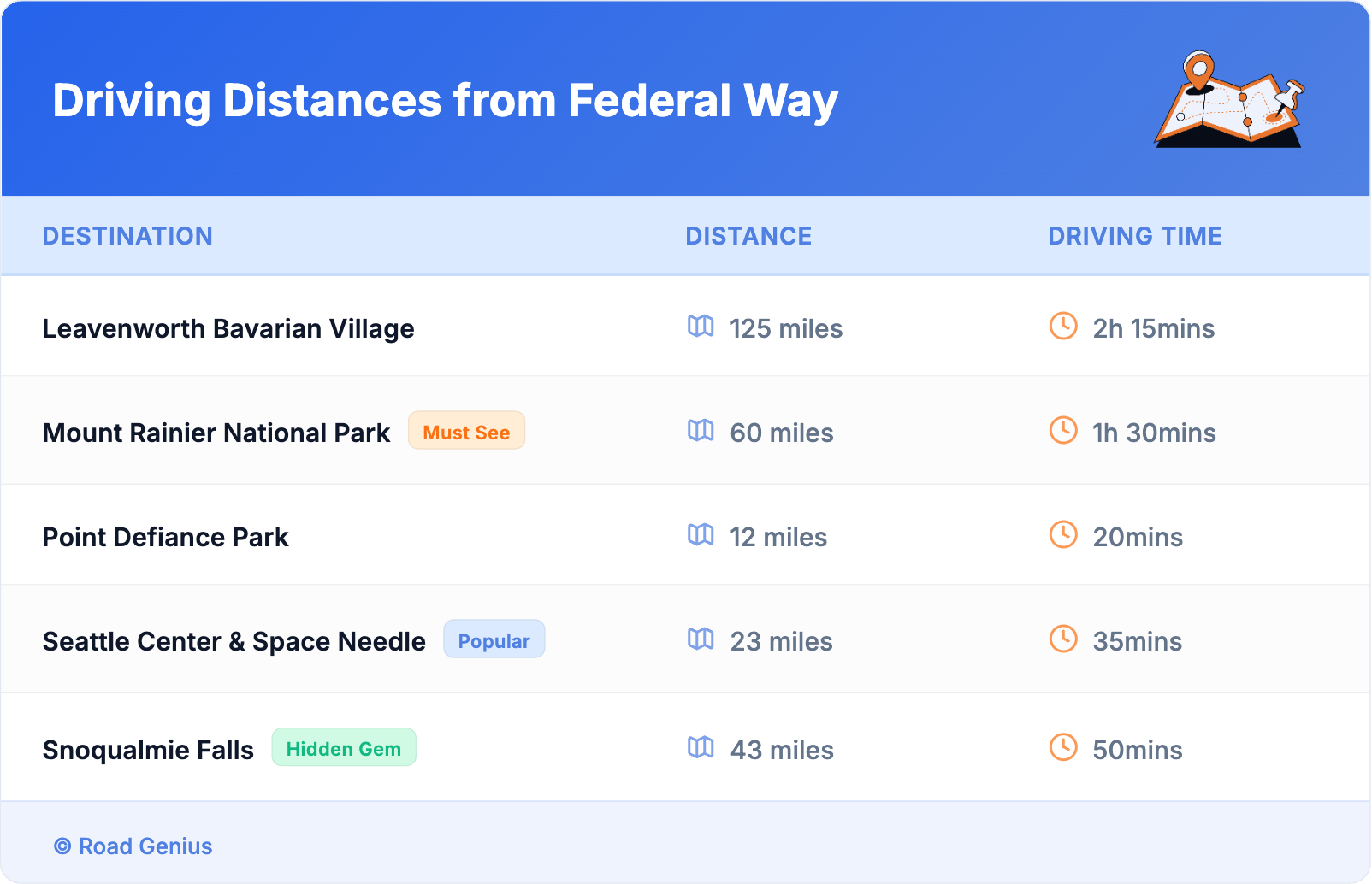
Task: Click the Driving Time column header
Action: (1135, 236)
